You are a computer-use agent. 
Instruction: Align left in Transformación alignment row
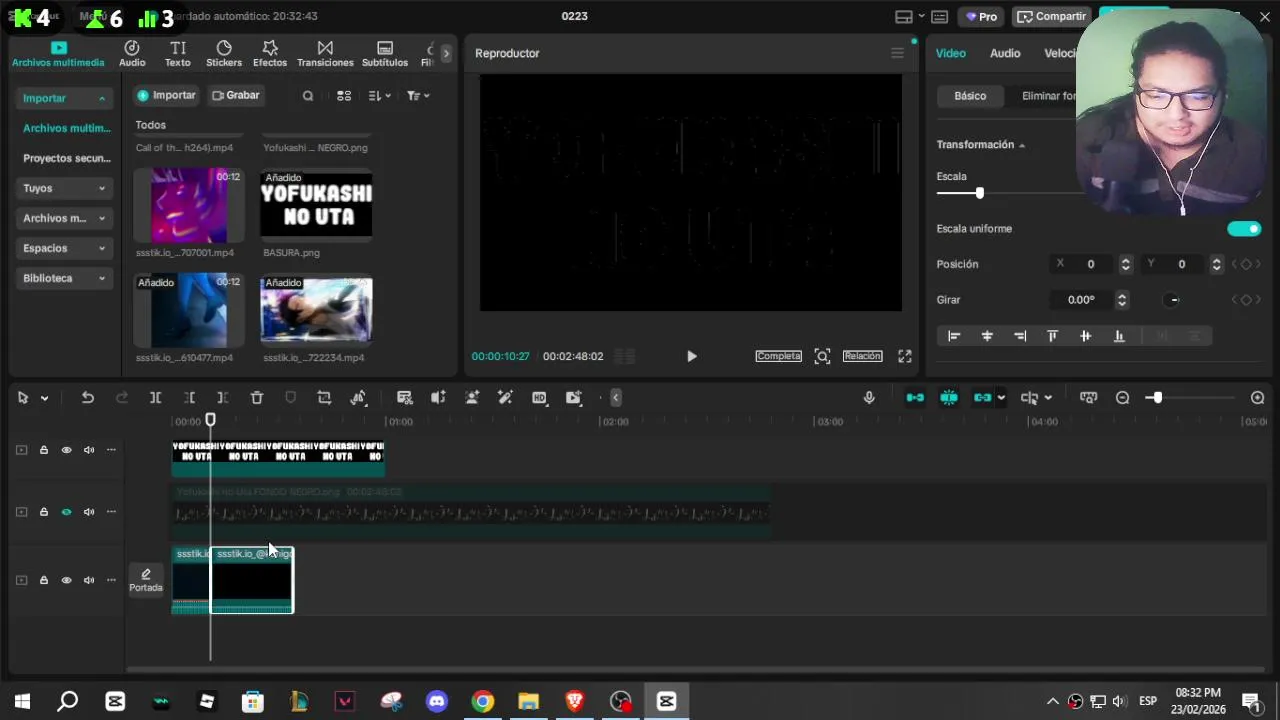point(954,336)
